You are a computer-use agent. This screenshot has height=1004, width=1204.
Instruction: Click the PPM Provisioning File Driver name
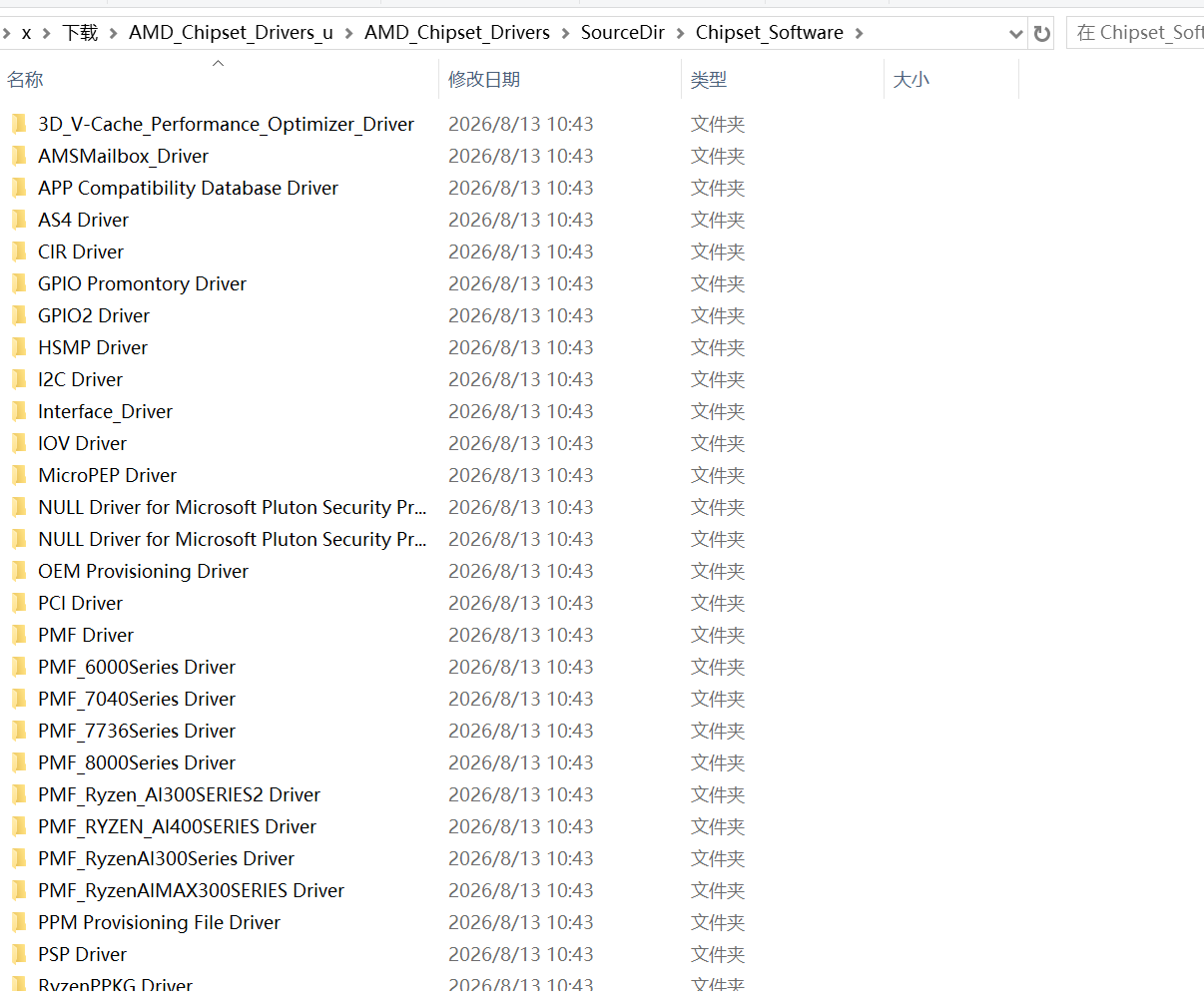[x=159, y=922]
